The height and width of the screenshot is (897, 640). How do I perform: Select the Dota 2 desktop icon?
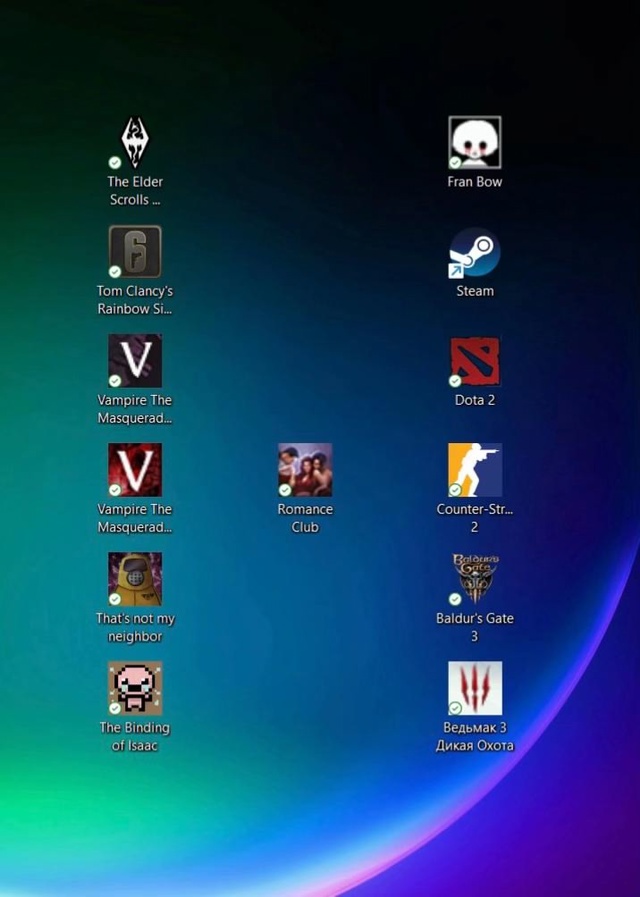(475, 362)
